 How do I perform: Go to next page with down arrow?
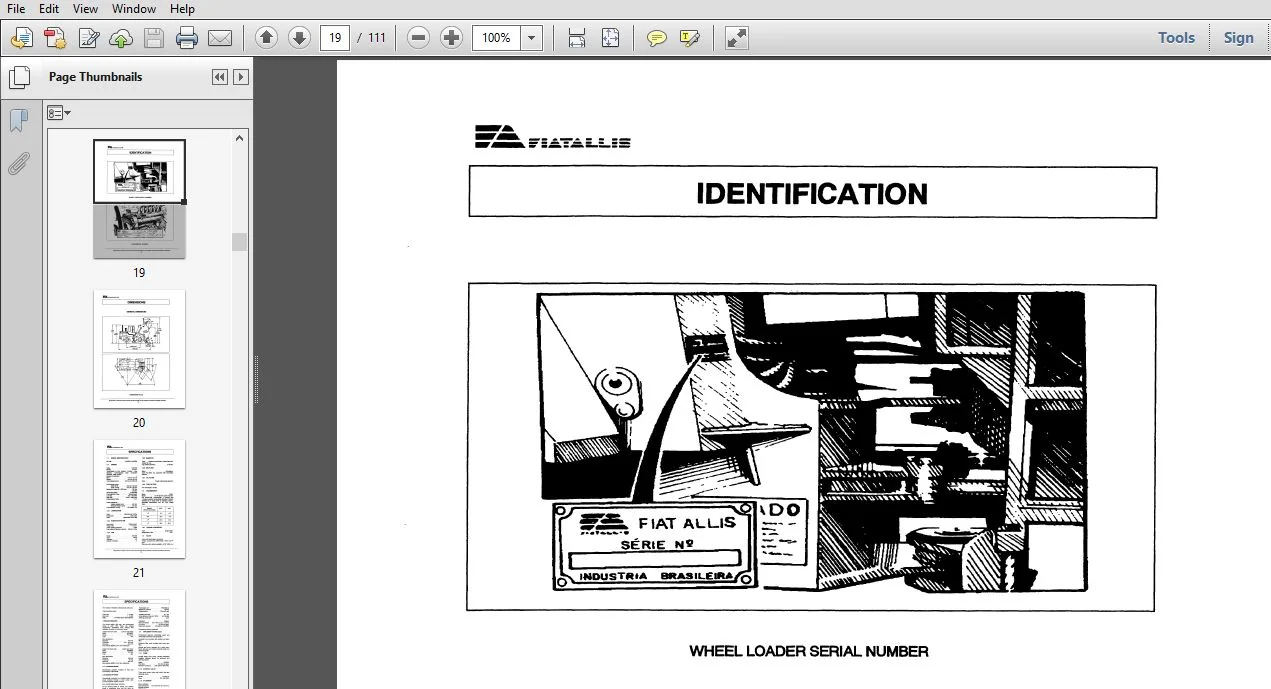point(299,38)
